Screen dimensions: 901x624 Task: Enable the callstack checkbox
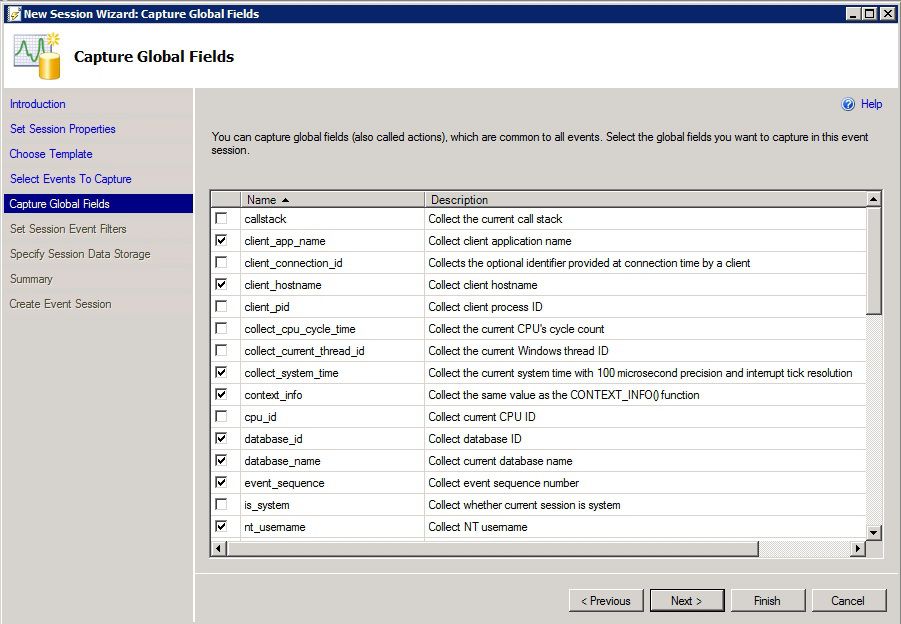(221, 218)
